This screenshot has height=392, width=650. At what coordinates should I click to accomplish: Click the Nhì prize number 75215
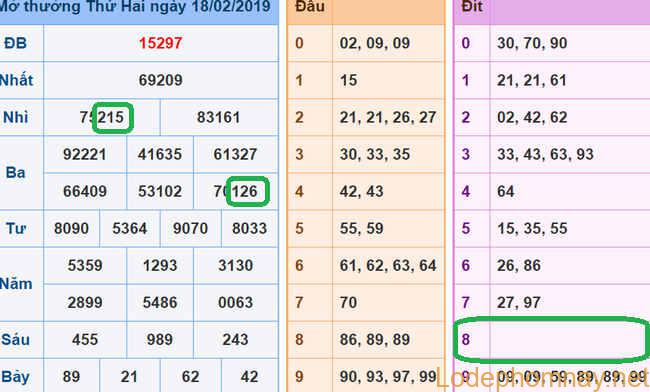[102, 117]
